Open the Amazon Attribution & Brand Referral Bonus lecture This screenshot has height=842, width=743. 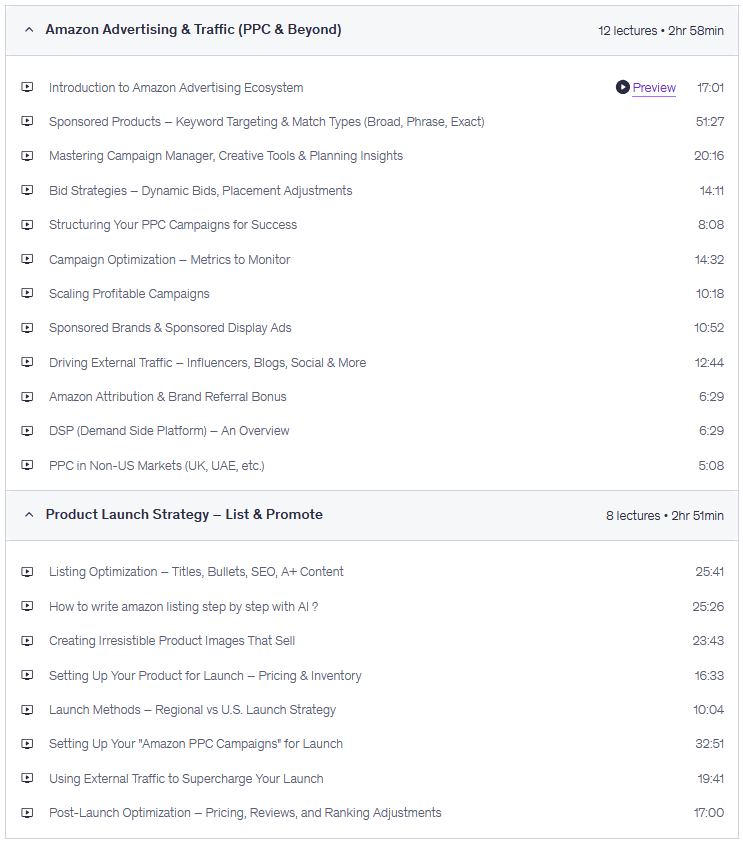167,397
